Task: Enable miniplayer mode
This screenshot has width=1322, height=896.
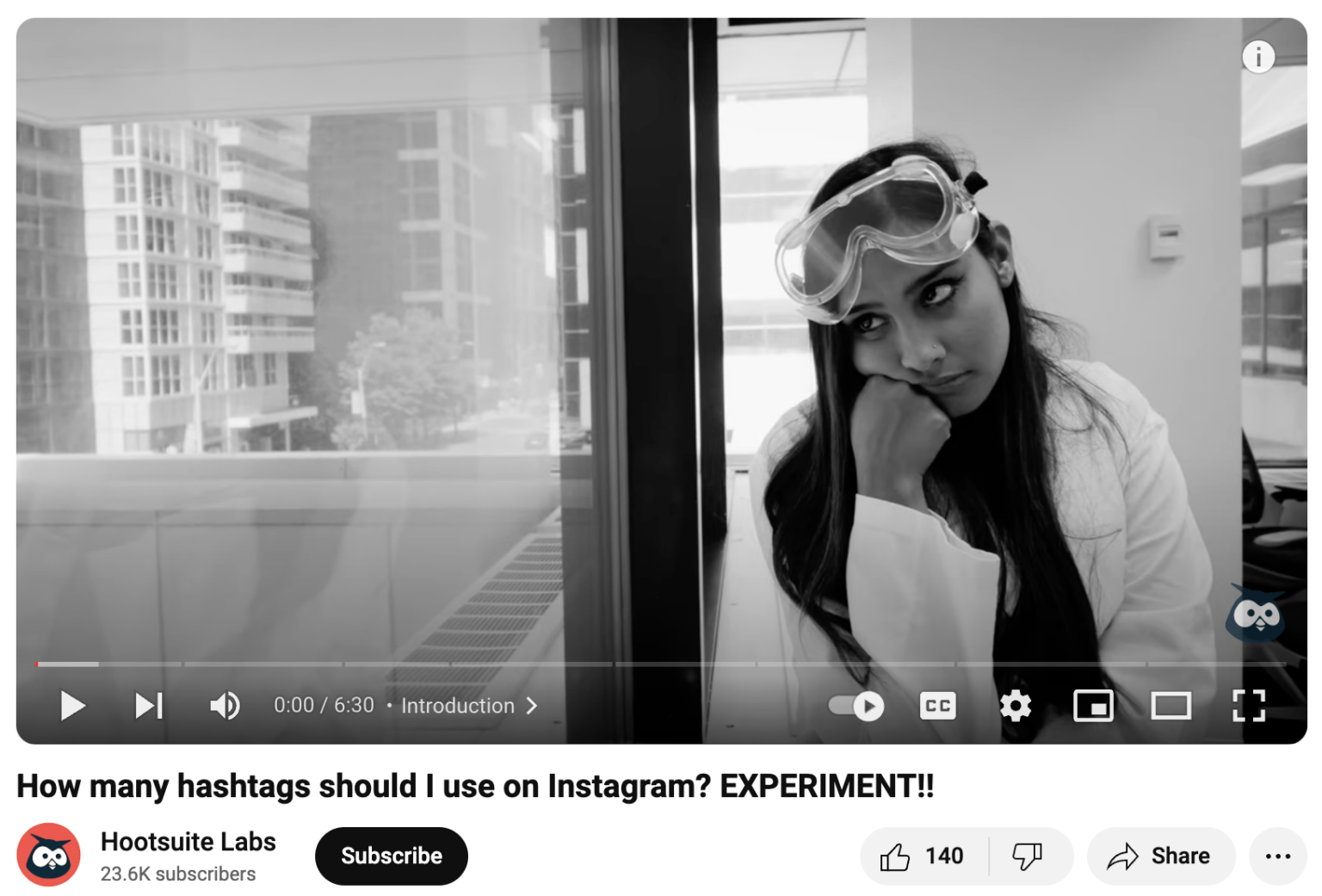Action: [1093, 706]
